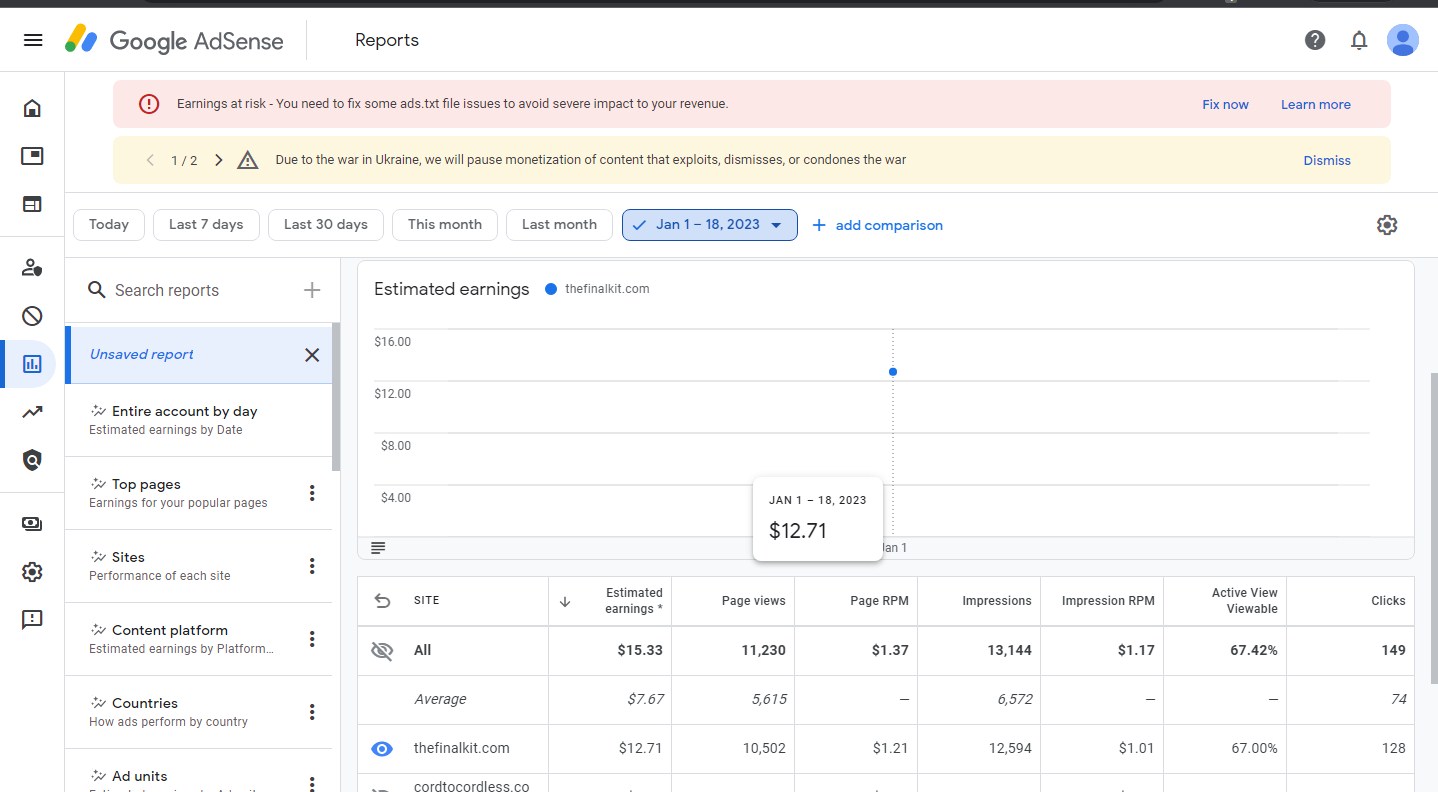Screen dimensions: 1438x792
Task: Toggle visibility of the All row
Action: 382,651
